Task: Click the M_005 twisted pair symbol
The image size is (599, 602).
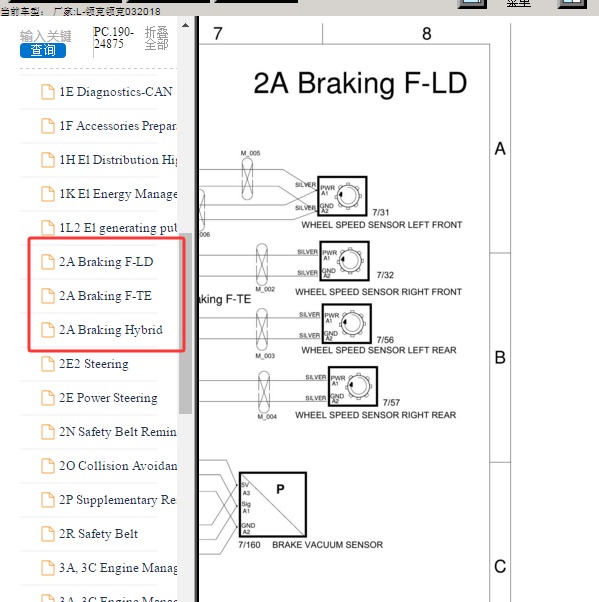Action: 247,179
